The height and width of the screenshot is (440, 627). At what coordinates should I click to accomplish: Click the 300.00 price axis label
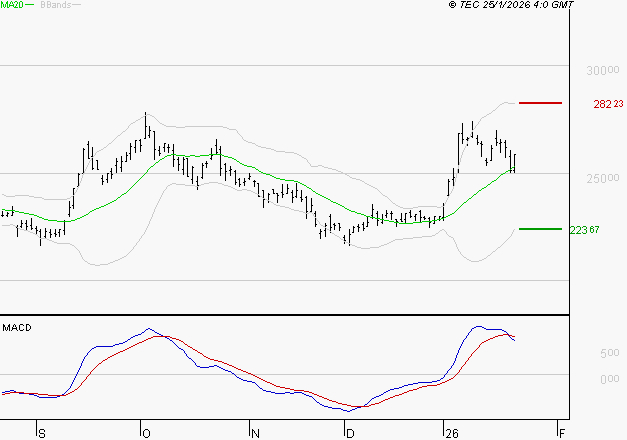[x=603, y=70]
